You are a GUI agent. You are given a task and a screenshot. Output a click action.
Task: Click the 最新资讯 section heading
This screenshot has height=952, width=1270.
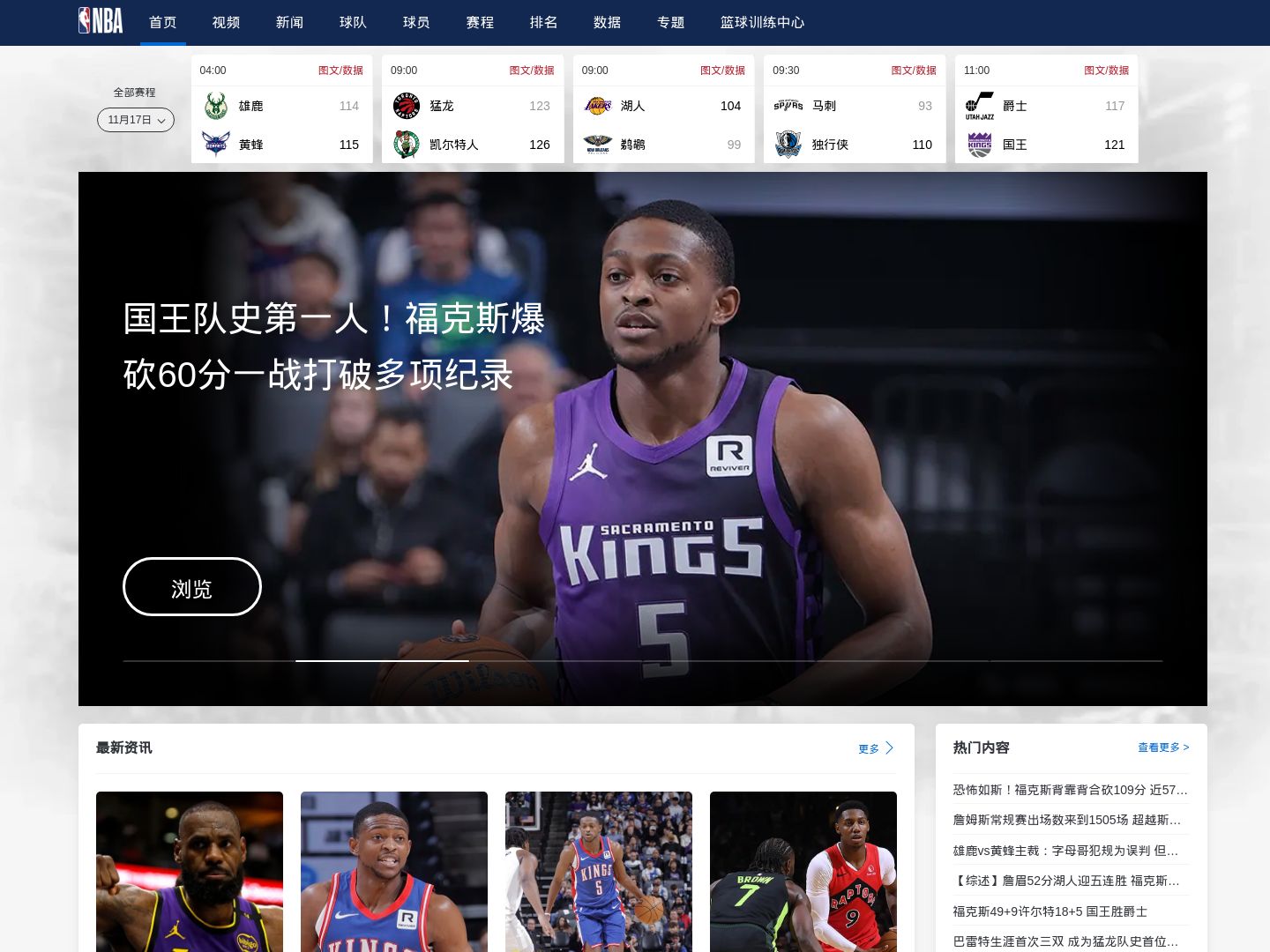click(x=124, y=747)
